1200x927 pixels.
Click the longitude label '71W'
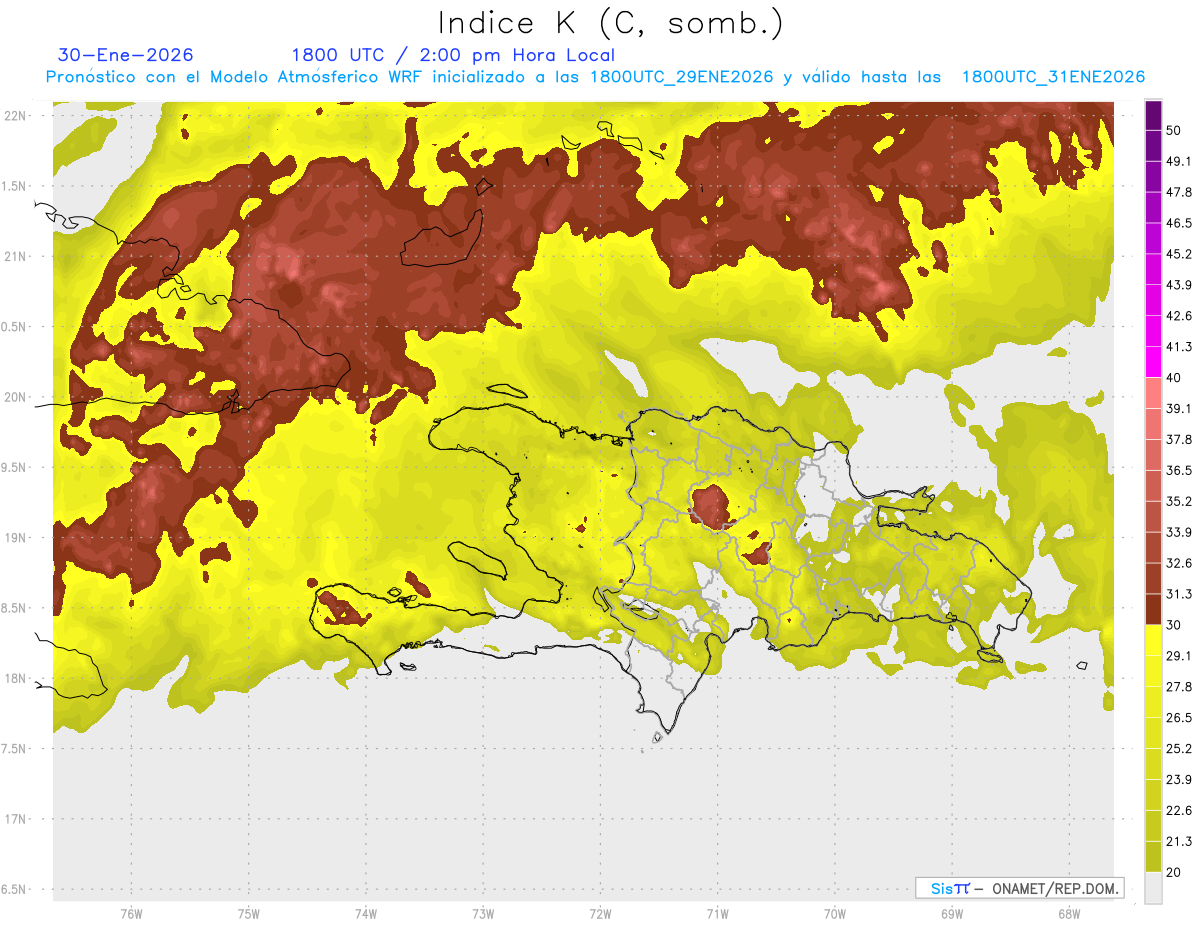717,914
